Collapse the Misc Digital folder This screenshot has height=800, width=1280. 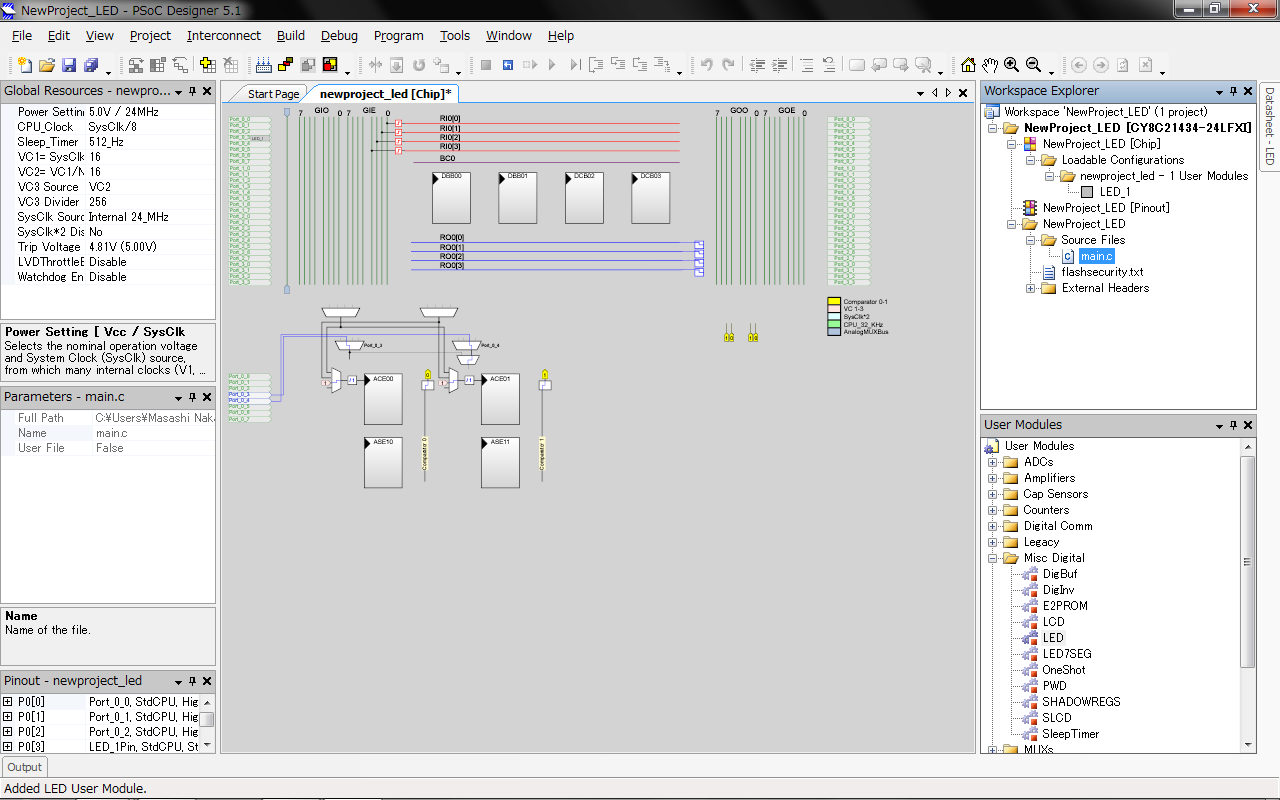pos(993,558)
